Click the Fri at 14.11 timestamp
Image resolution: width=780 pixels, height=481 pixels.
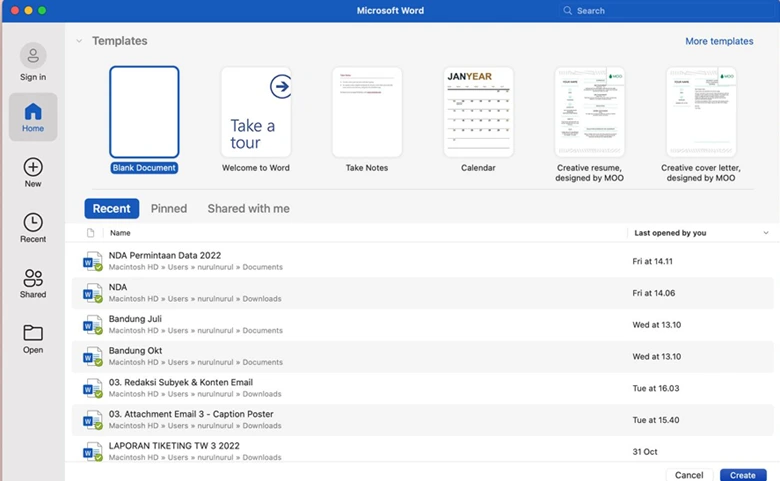pyautogui.click(x=652, y=262)
